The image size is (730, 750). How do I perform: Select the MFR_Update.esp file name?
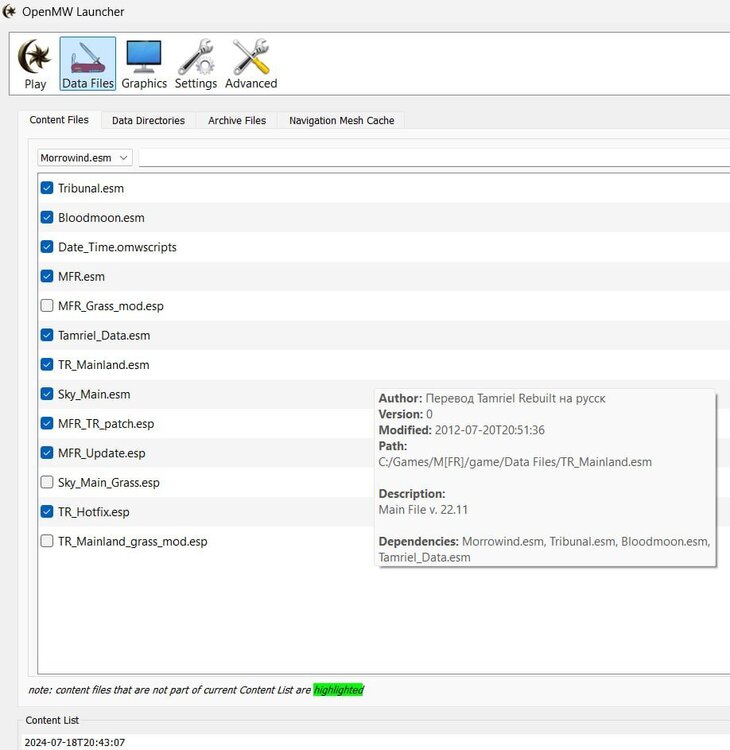pos(102,453)
